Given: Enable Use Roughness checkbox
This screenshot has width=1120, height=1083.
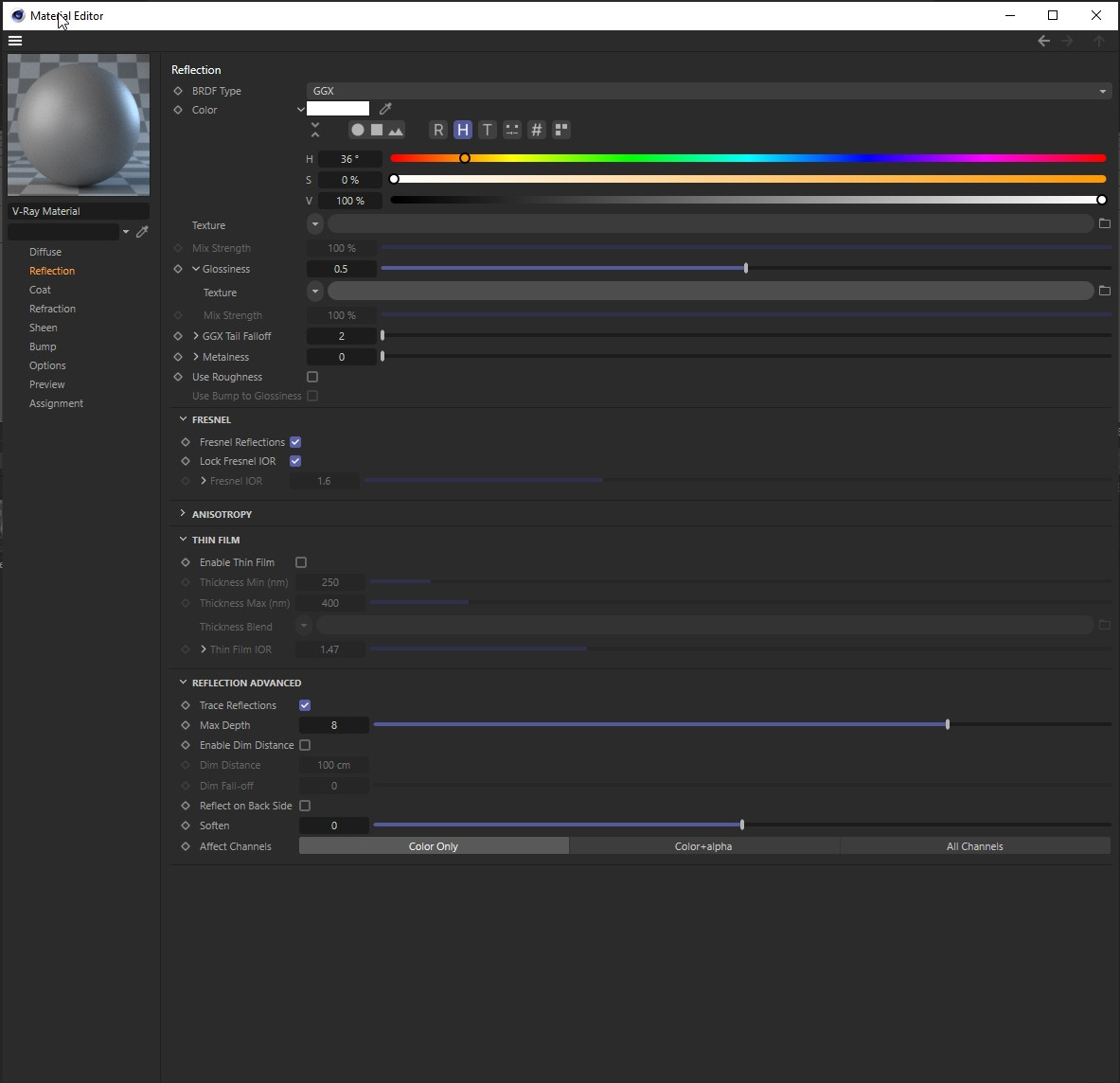Looking at the screenshot, I should click(x=312, y=377).
